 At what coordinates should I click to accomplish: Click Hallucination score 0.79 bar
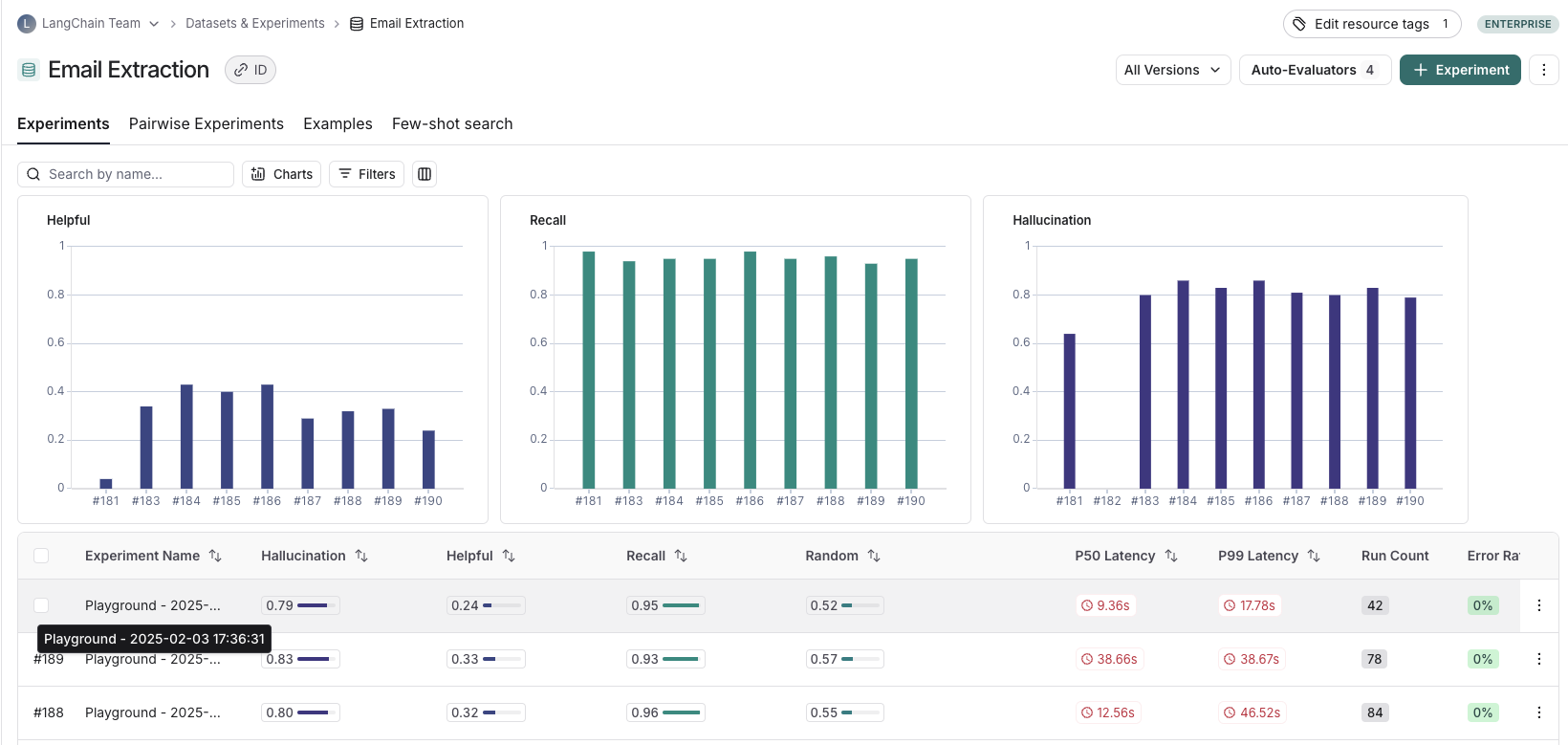pyautogui.click(x=300, y=605)
